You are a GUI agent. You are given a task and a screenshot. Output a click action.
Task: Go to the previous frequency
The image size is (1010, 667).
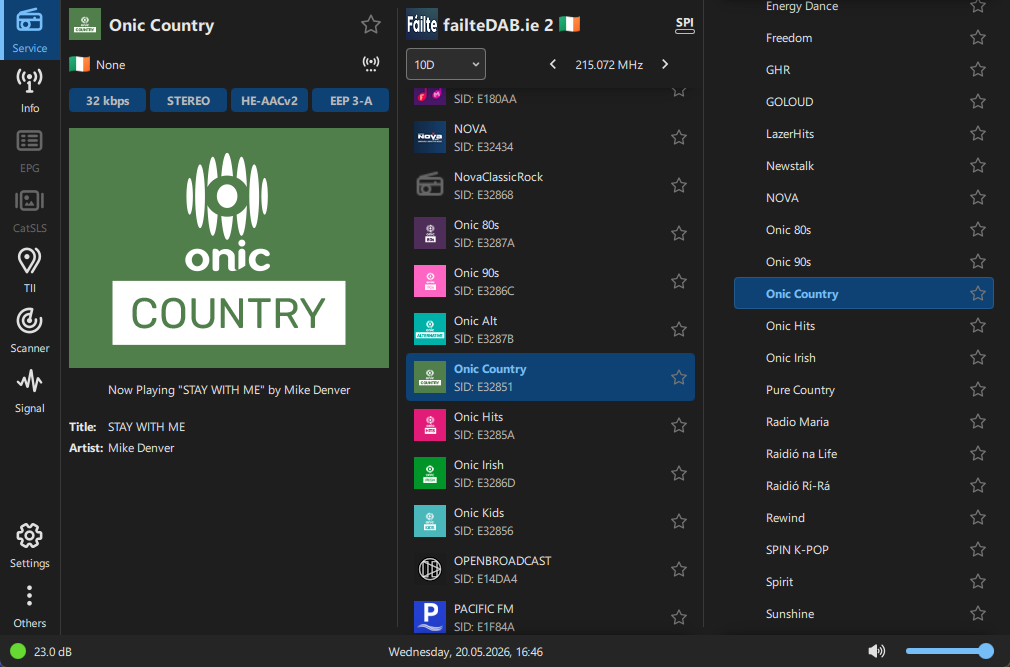pos(553,64)
